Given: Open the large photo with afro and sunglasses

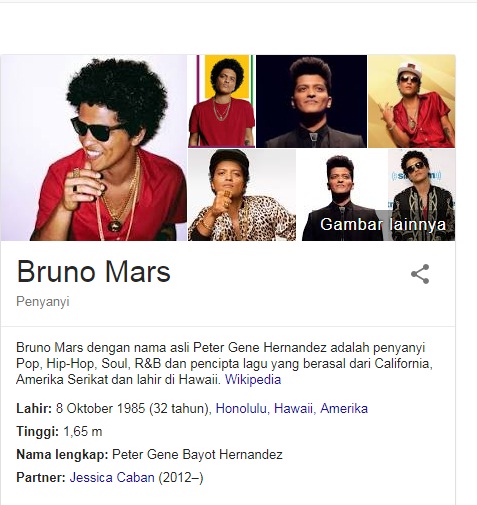Looking at the screenshot, I should 94,148.
